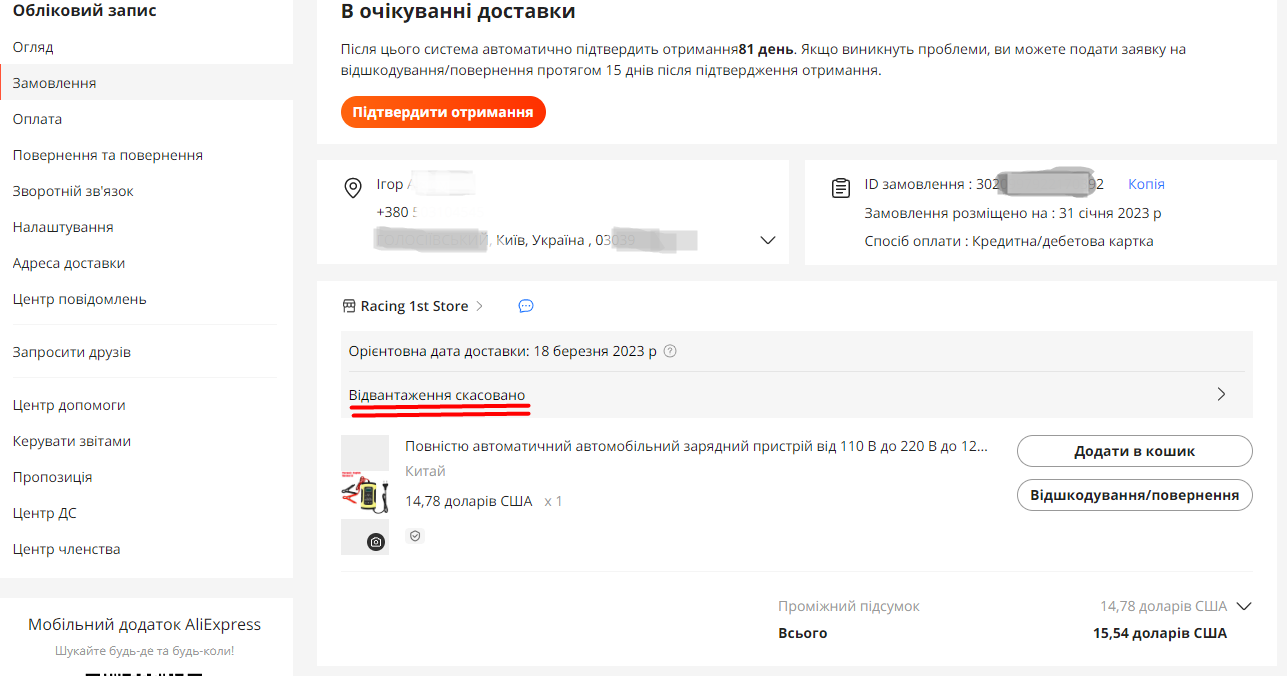The width and height of the screenshot is (1287, 676).
Task: Expand the delivery address details chevron
Action: (768, 240)
